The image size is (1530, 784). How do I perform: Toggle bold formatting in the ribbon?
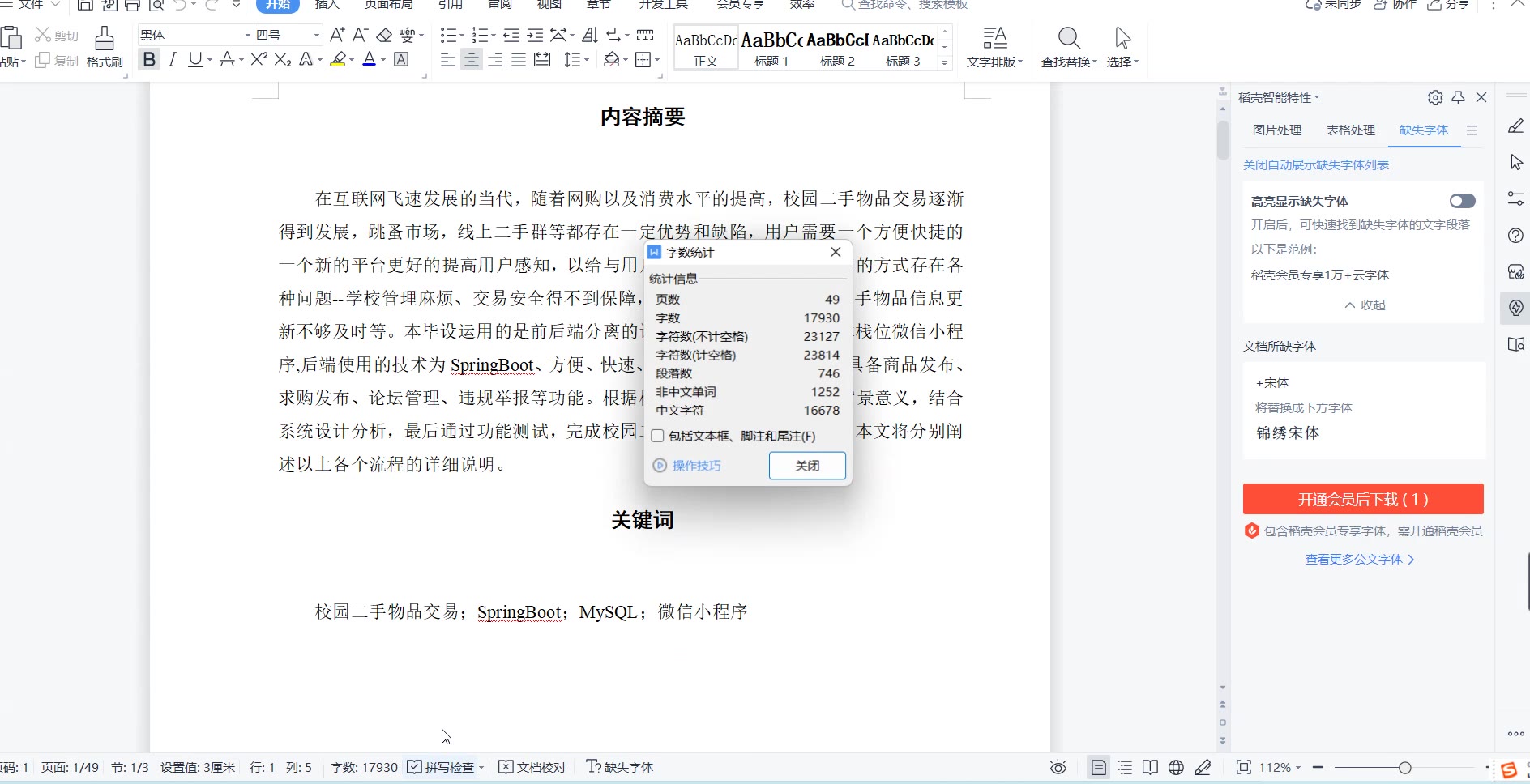tap(149, 60)
